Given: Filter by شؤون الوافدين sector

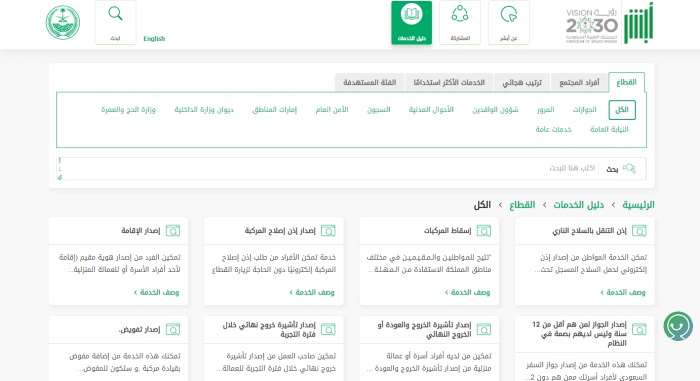Looking at the screenshot, I should [495, 110].
